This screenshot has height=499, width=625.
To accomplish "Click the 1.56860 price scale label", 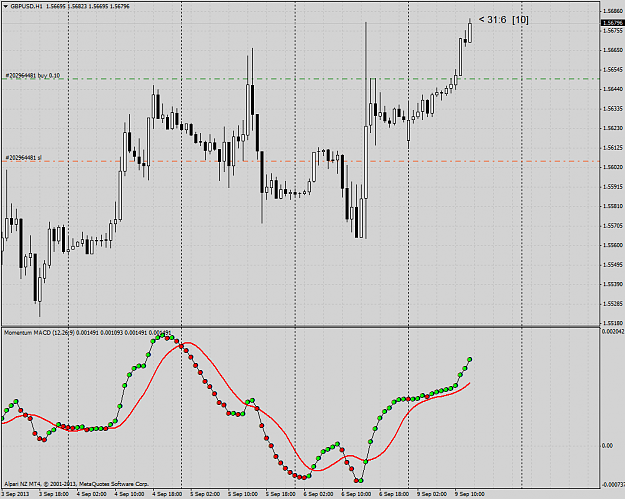I will tap(613, 11).
